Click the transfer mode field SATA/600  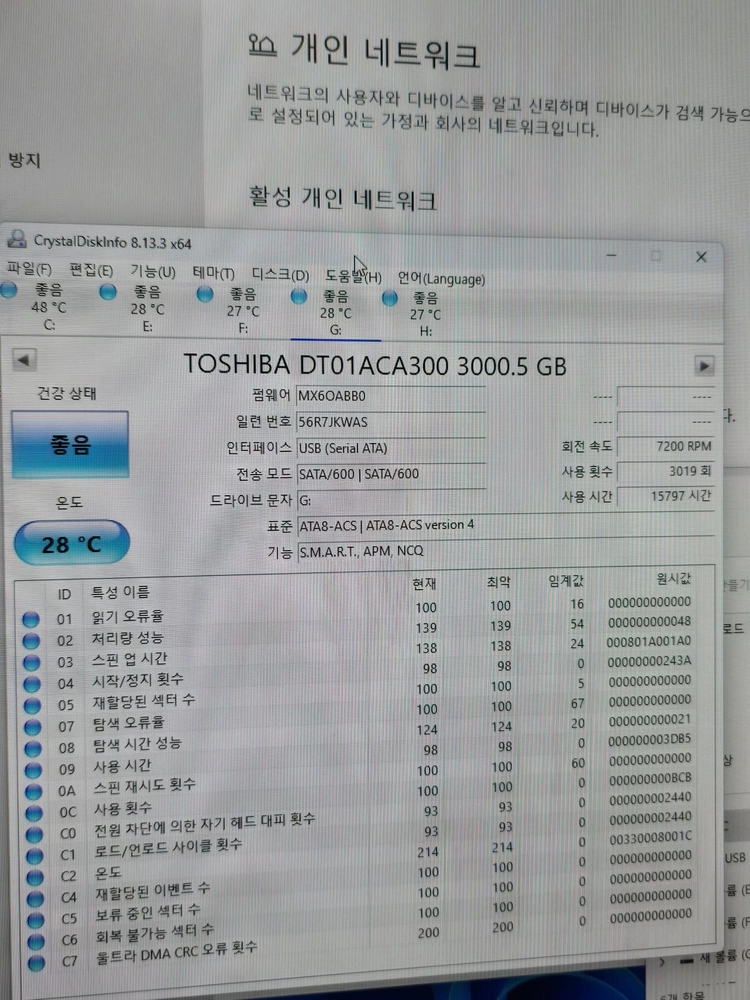coord(391,474)
